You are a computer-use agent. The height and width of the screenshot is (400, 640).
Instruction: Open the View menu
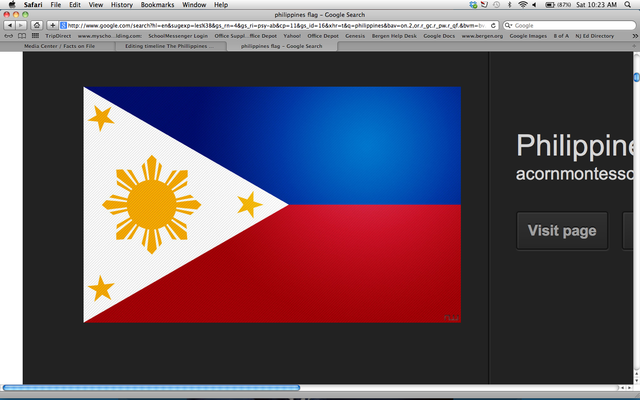pyautogui.click(x=96, y=4)
